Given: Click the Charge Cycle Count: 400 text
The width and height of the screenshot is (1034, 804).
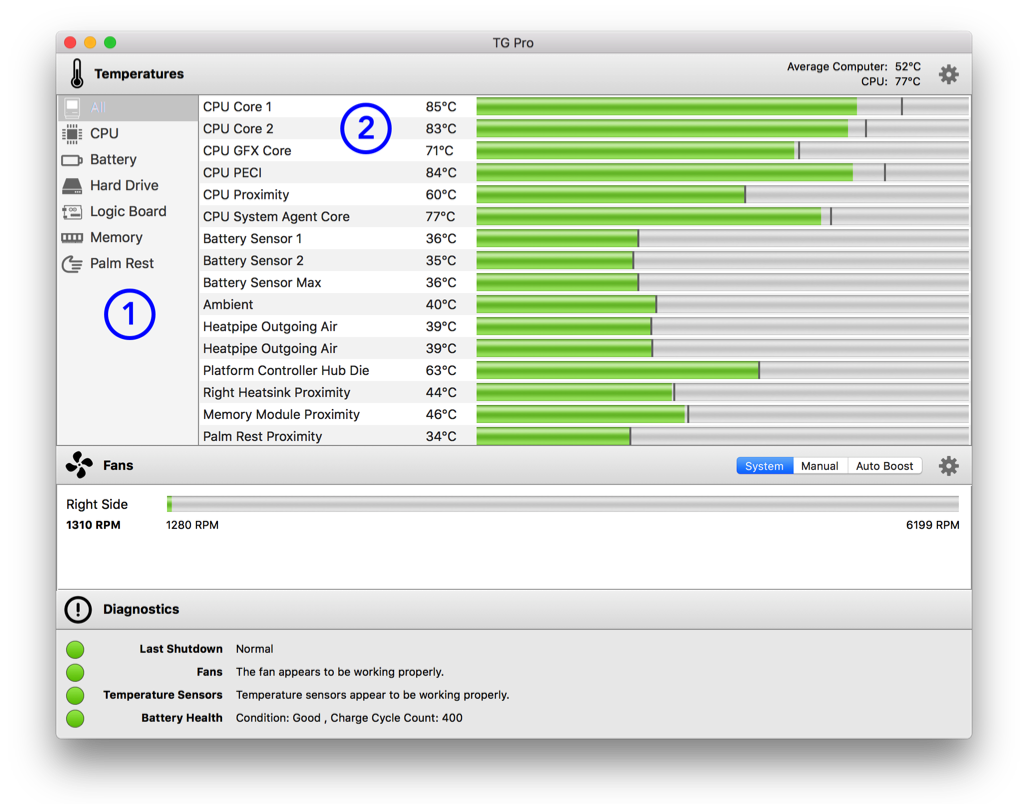Looking at the screenshot, I should [396, 718].
